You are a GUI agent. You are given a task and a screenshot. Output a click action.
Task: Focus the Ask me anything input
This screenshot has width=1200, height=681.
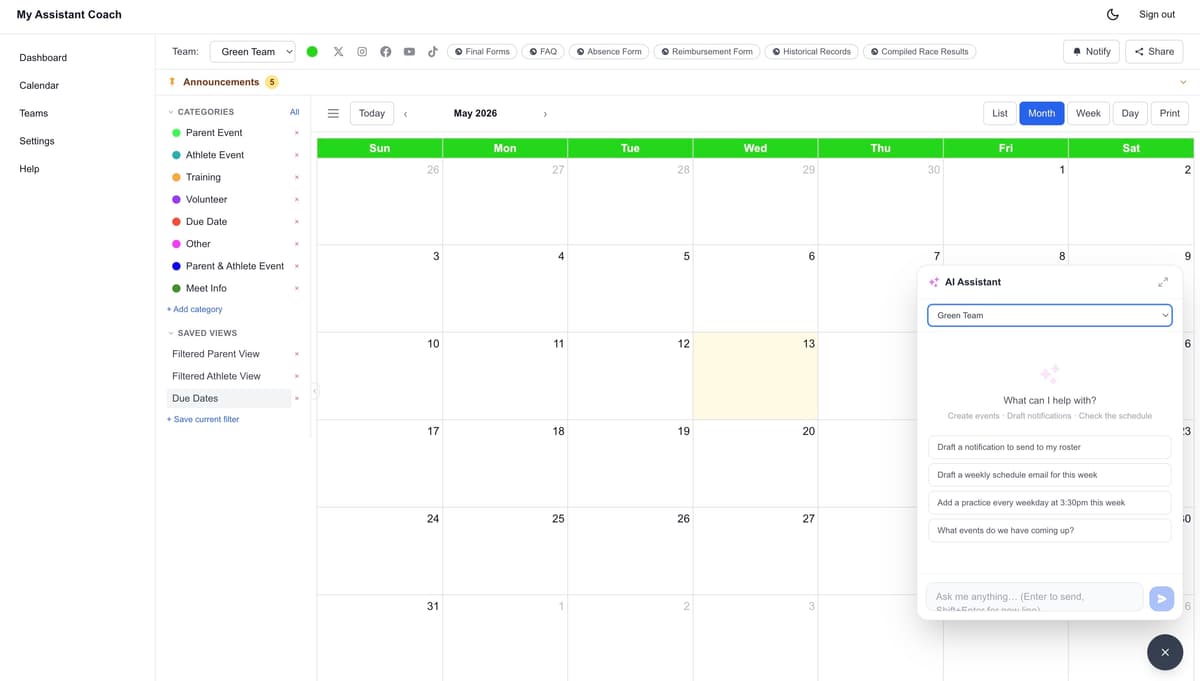tap(1035, 597)
